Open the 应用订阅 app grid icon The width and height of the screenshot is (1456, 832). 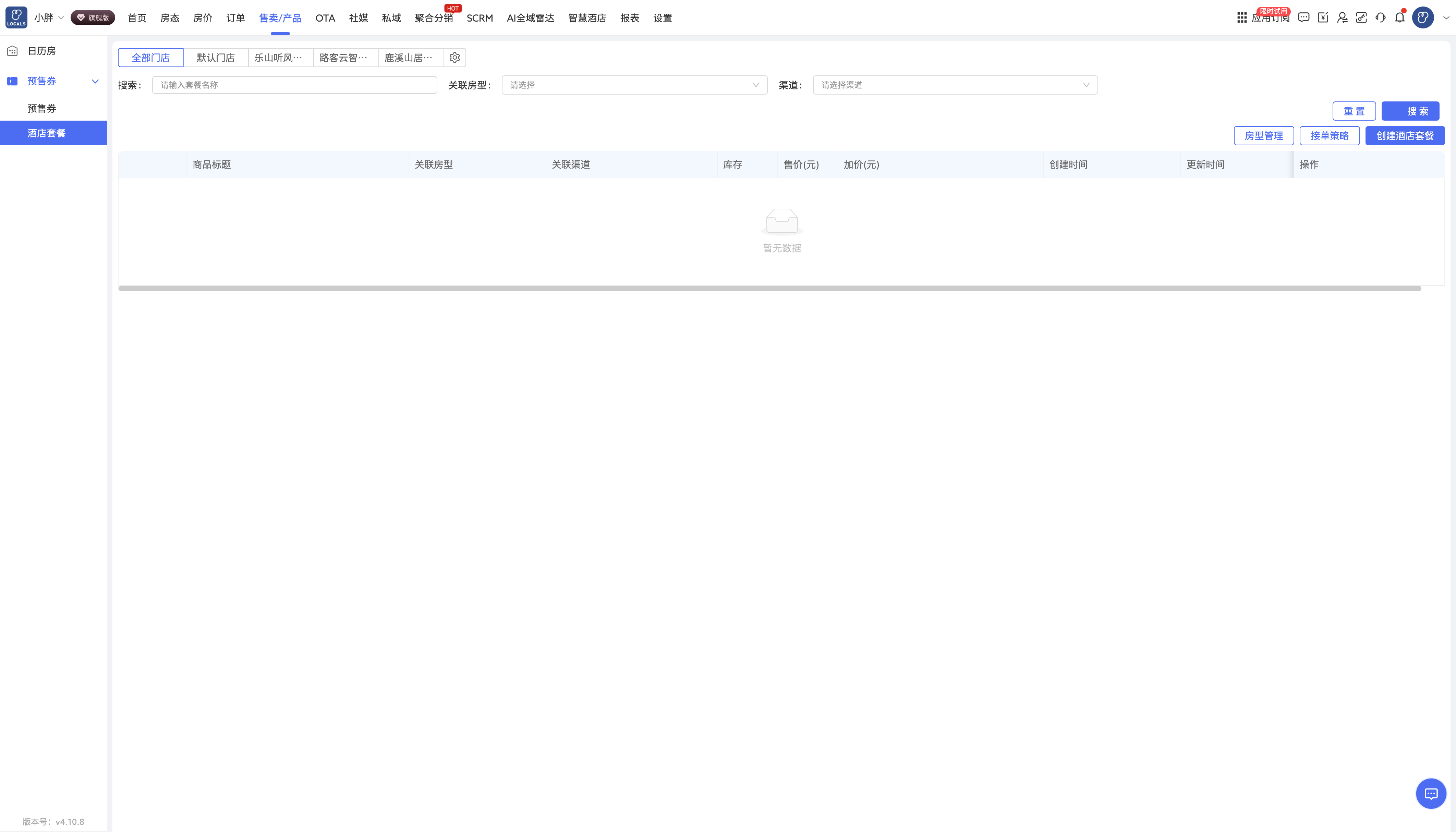click(x=1242, y=18)
